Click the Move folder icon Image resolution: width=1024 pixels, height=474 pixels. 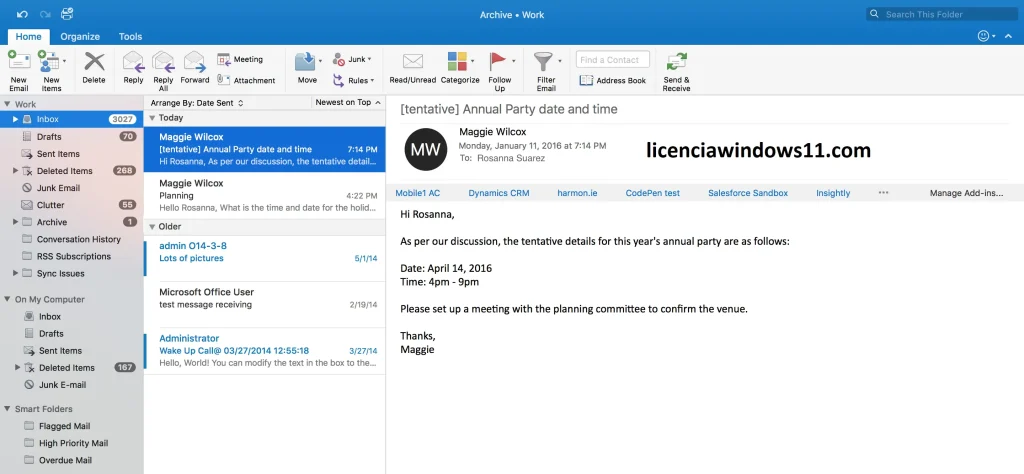click(305, 63)
